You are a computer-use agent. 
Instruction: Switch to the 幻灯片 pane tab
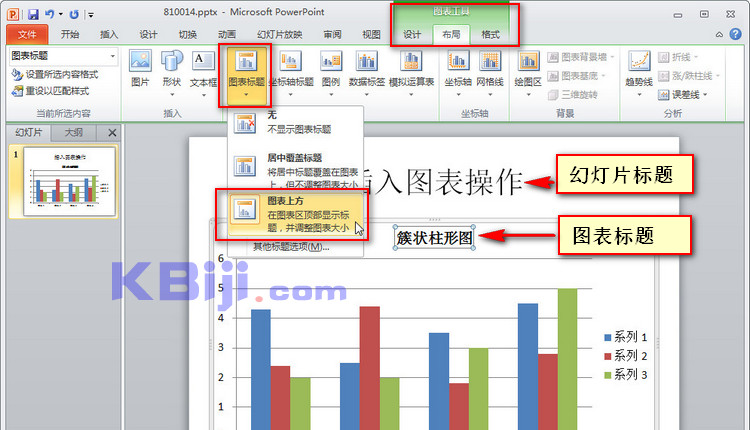coord(29,132)
